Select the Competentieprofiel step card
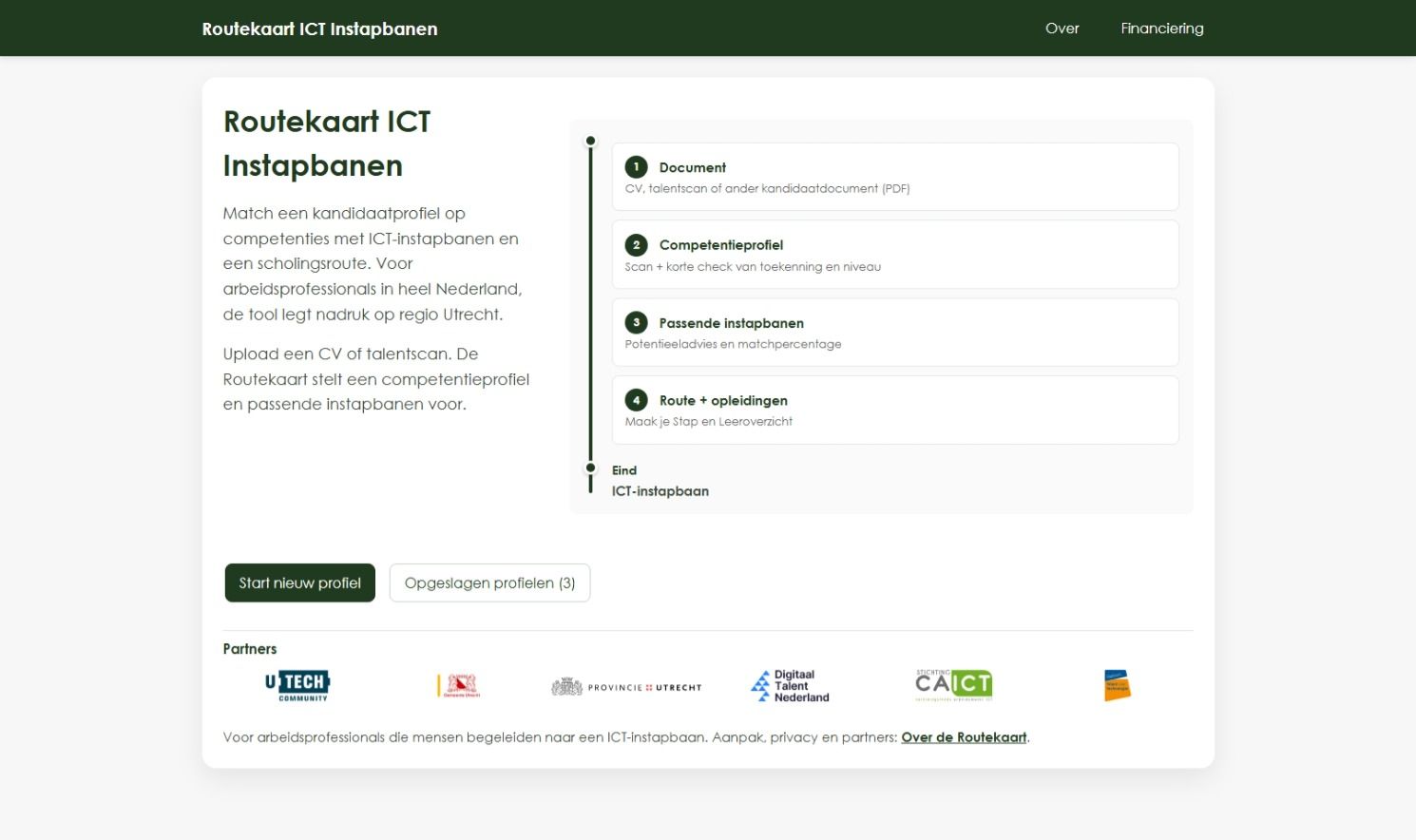 895,255
